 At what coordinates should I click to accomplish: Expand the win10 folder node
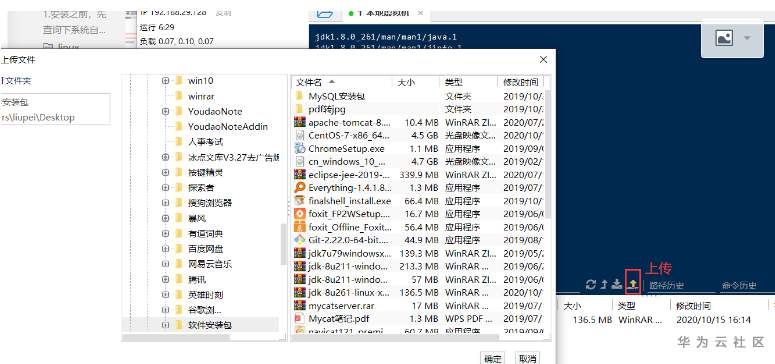point(165,81)
